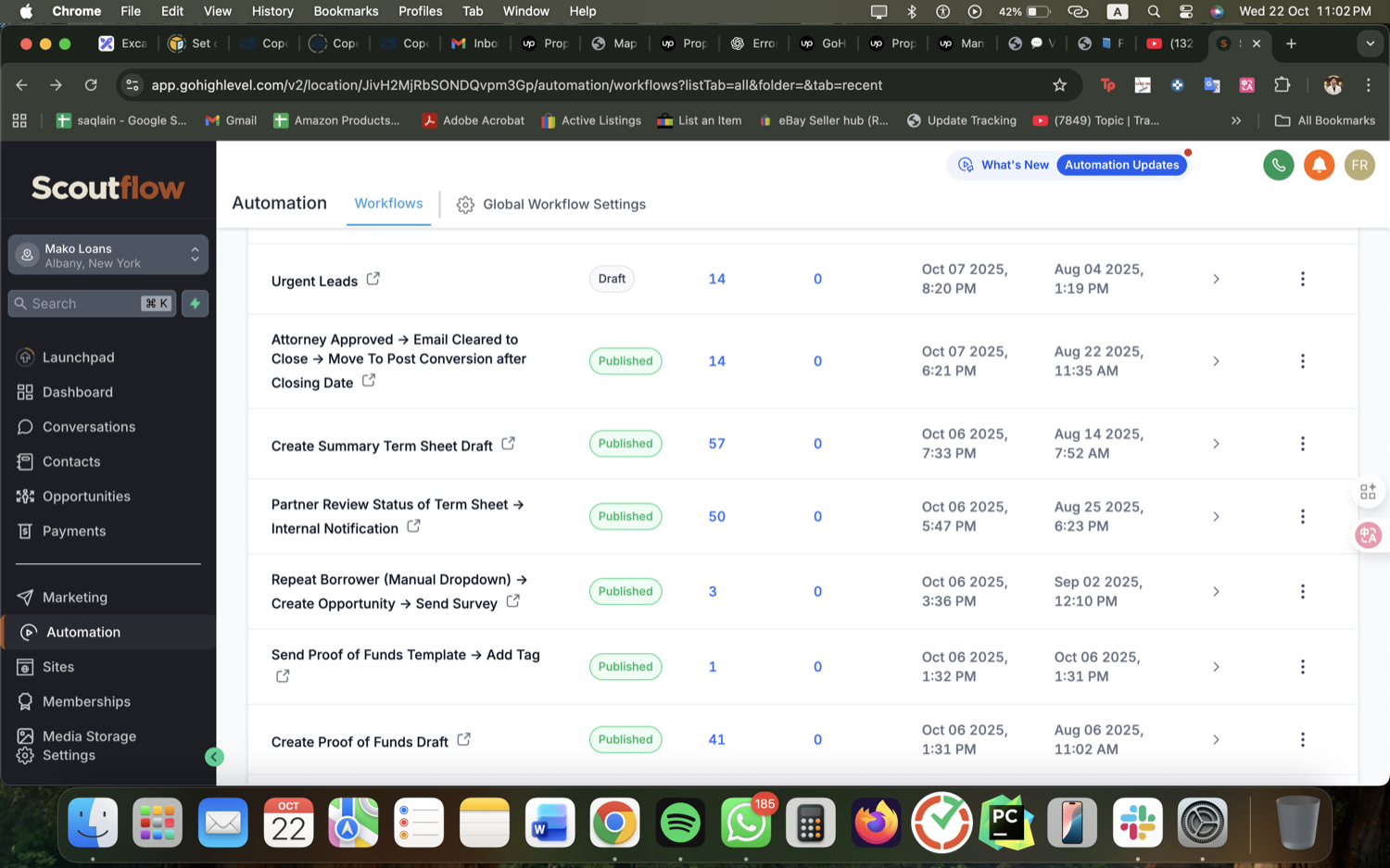
Task: Open Media Storage section
Action: (76, 736)
